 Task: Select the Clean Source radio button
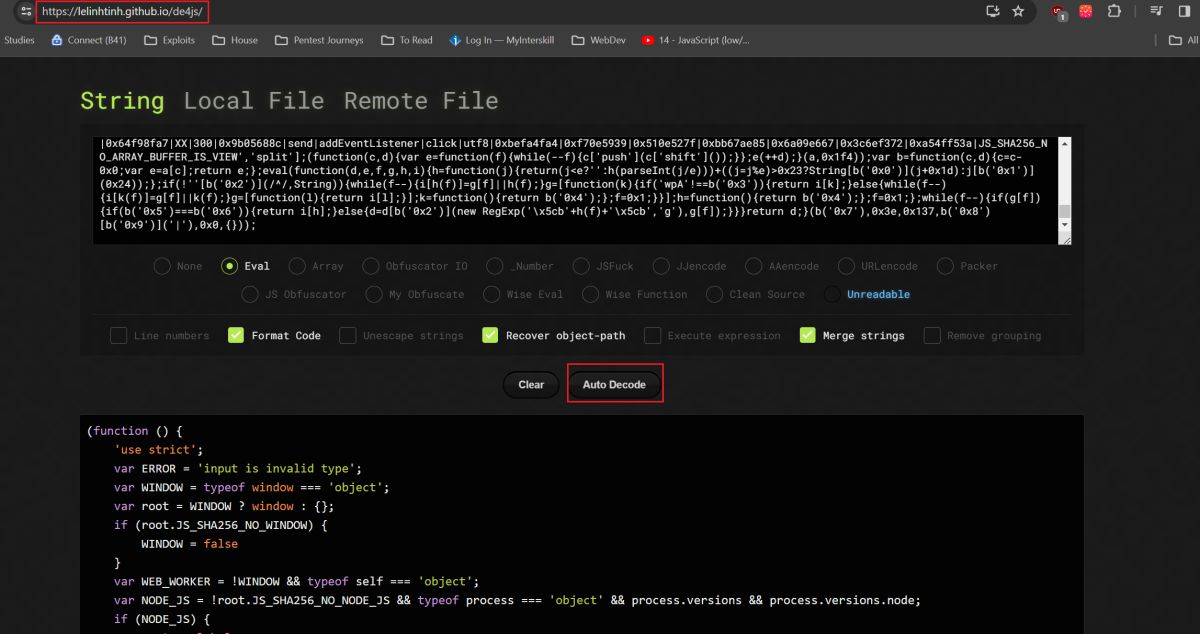tap(713, 294)
